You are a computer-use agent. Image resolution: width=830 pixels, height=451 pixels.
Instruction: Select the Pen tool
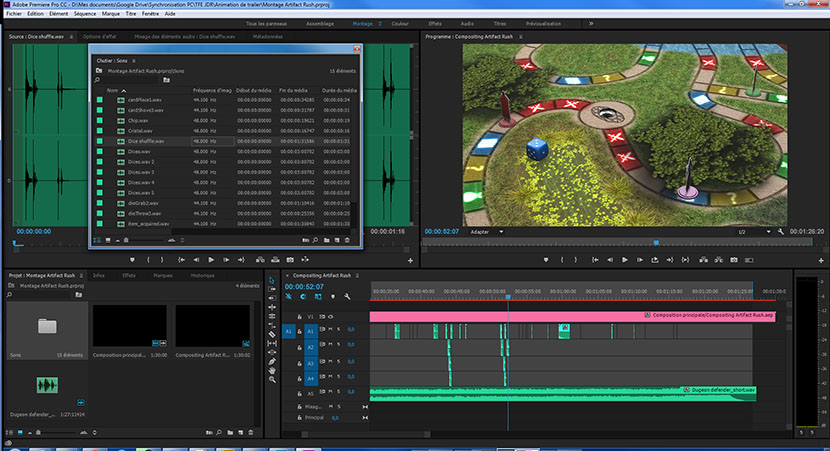(x=272, y=362)
